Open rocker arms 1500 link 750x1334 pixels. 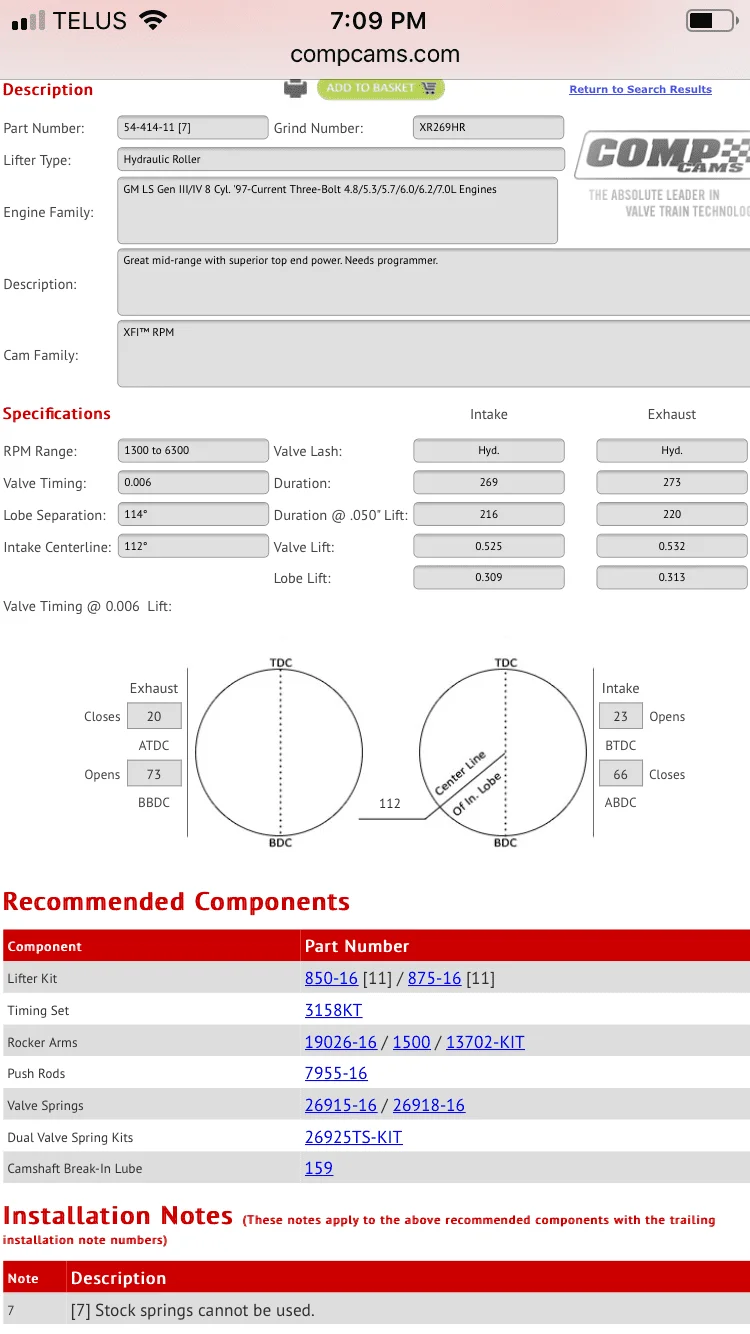(x=412, y=1042)
